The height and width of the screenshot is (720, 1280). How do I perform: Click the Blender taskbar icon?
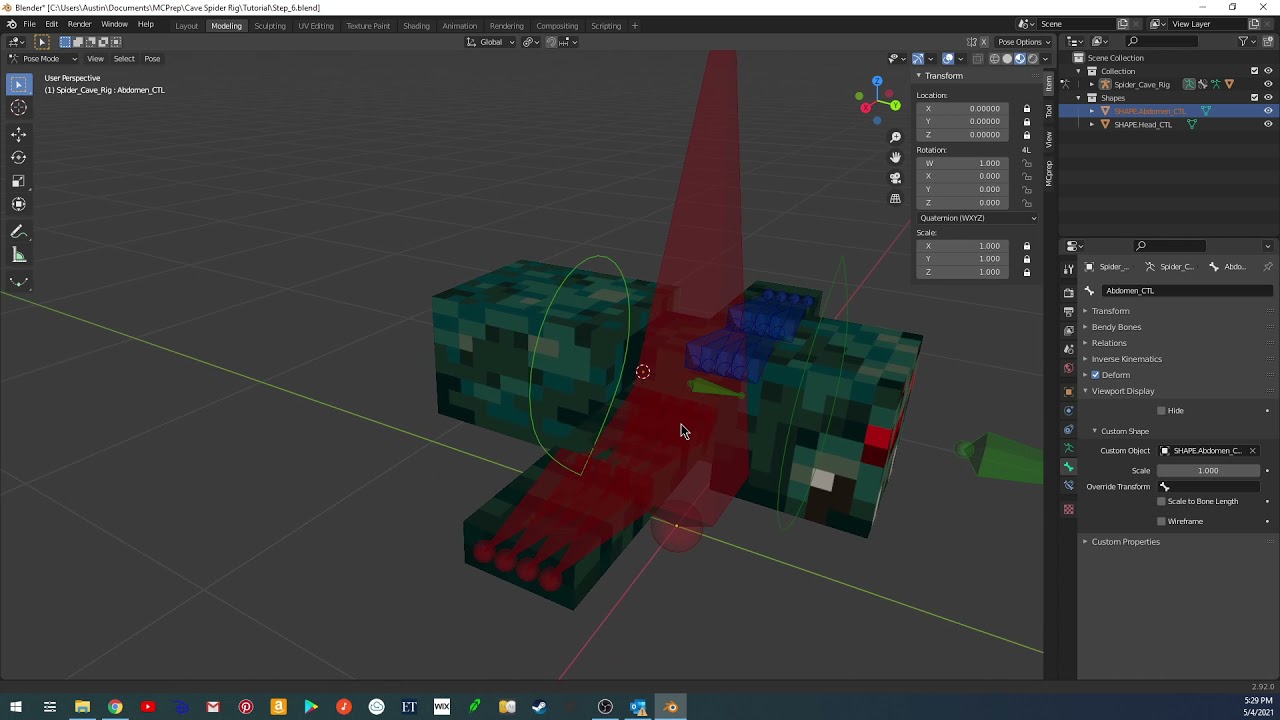[x=671, y=707]
